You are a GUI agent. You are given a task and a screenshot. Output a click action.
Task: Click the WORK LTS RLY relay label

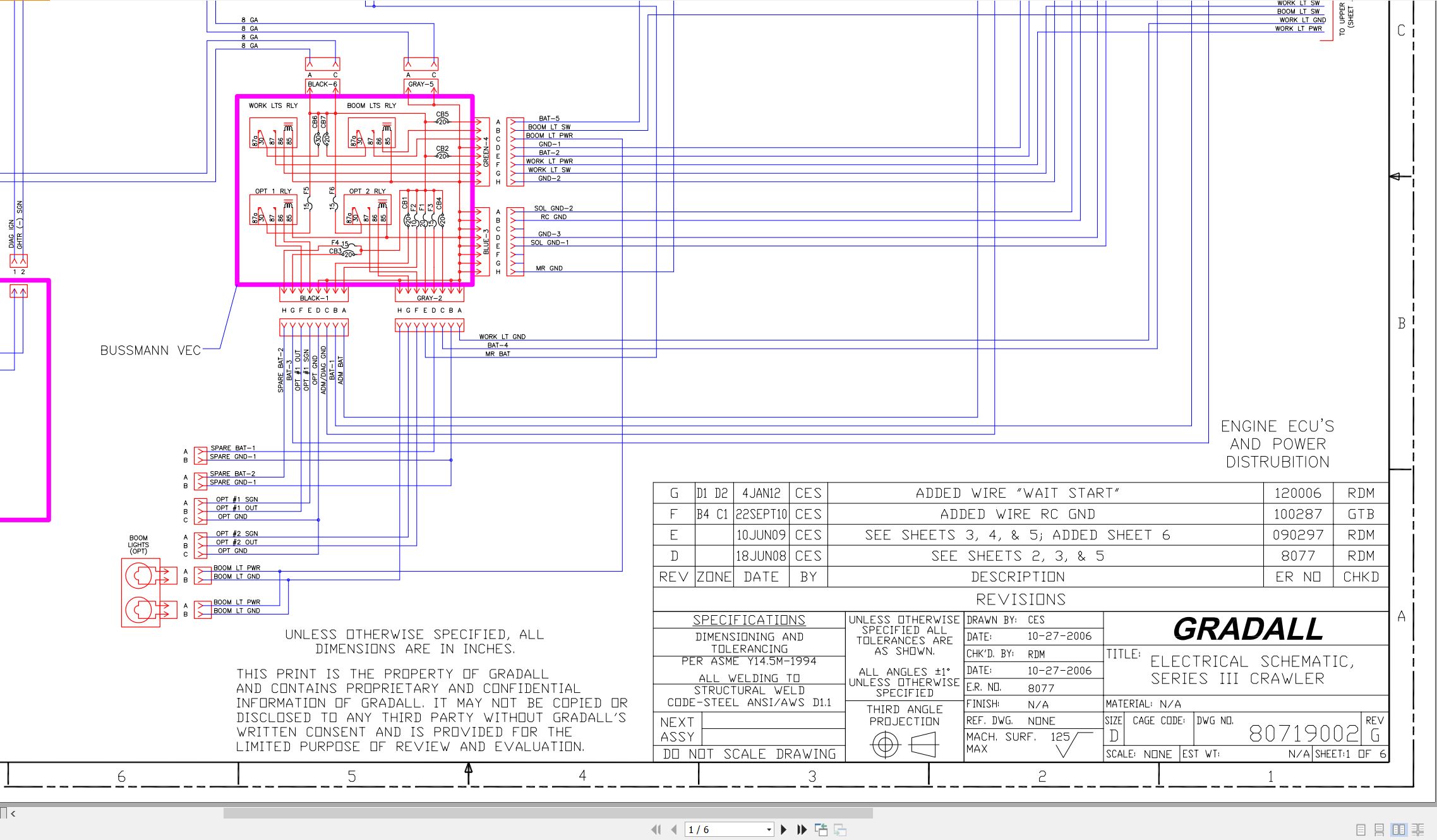click(x=273, y=105)
